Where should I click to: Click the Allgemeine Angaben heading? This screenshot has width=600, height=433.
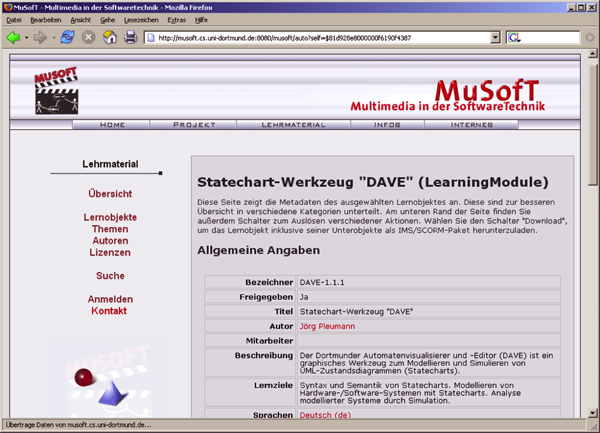pos(259,250)
